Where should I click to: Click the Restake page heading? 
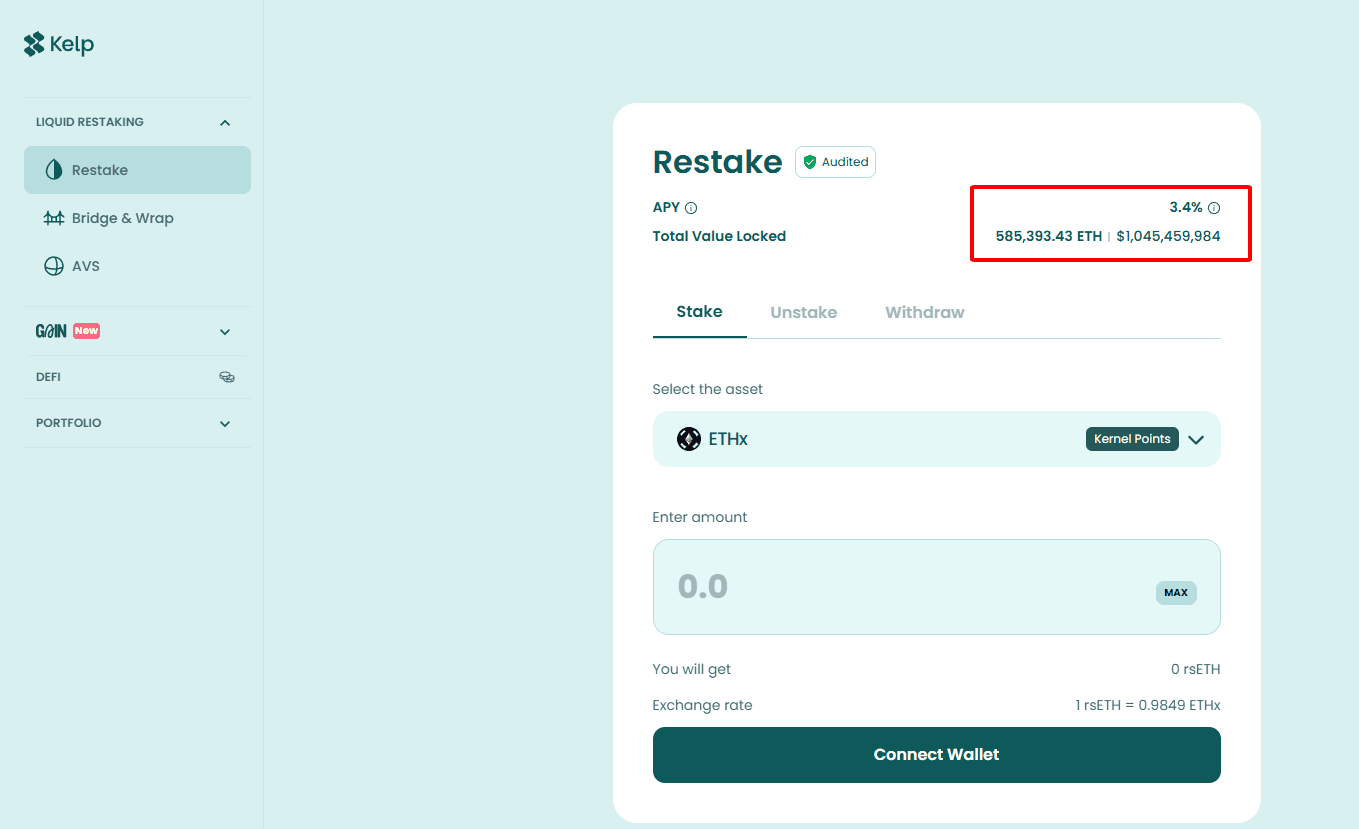(717, 162)
